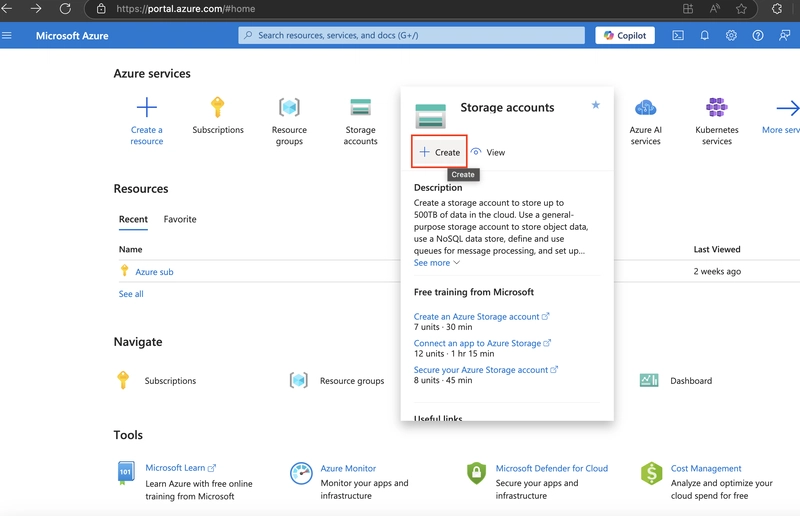Open portal settings gear
This screenshot has width=800, height=516.
731,35
